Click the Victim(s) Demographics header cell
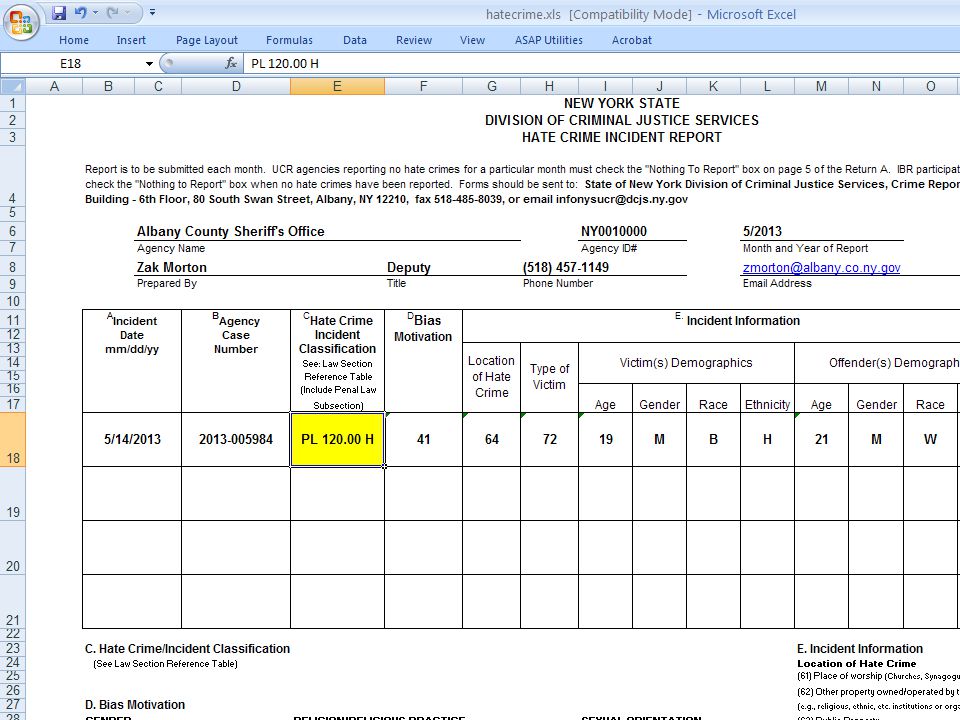The height and width of the screenshot is (720, 960). pos(686,362)
